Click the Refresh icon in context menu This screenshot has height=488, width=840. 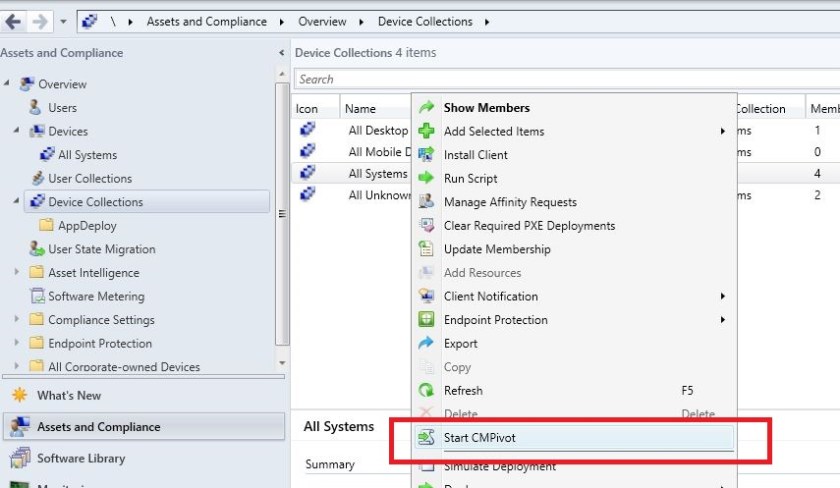427,391
